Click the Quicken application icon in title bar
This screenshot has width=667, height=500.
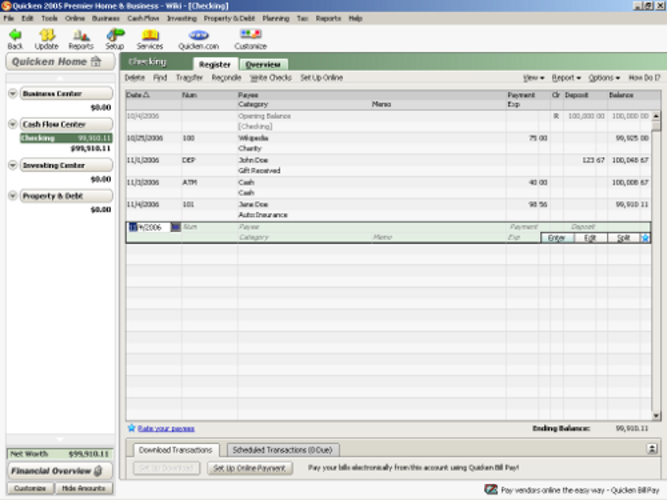click(x=6, y=6)
